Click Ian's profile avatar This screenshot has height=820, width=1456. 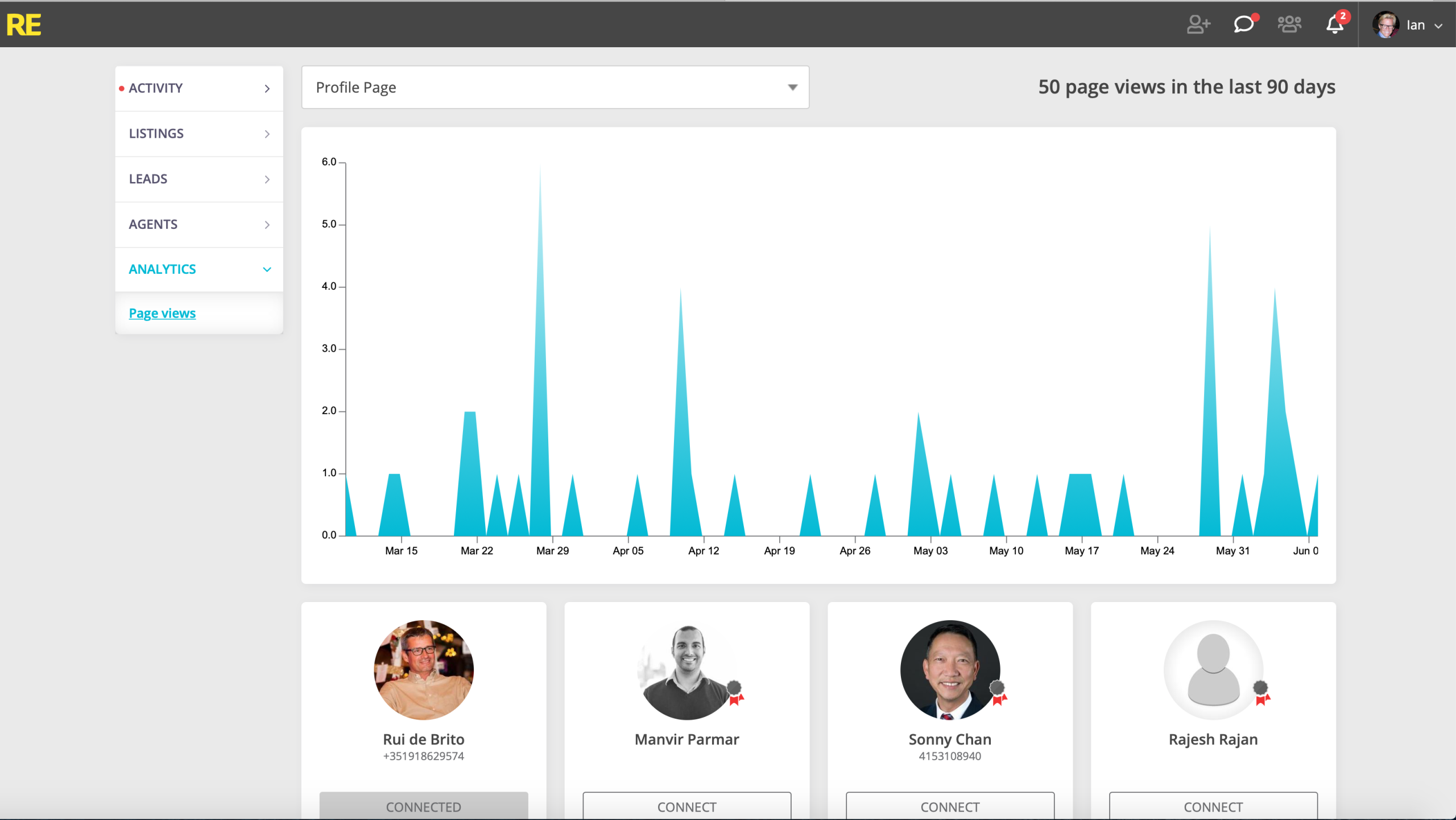point(1386,25)
